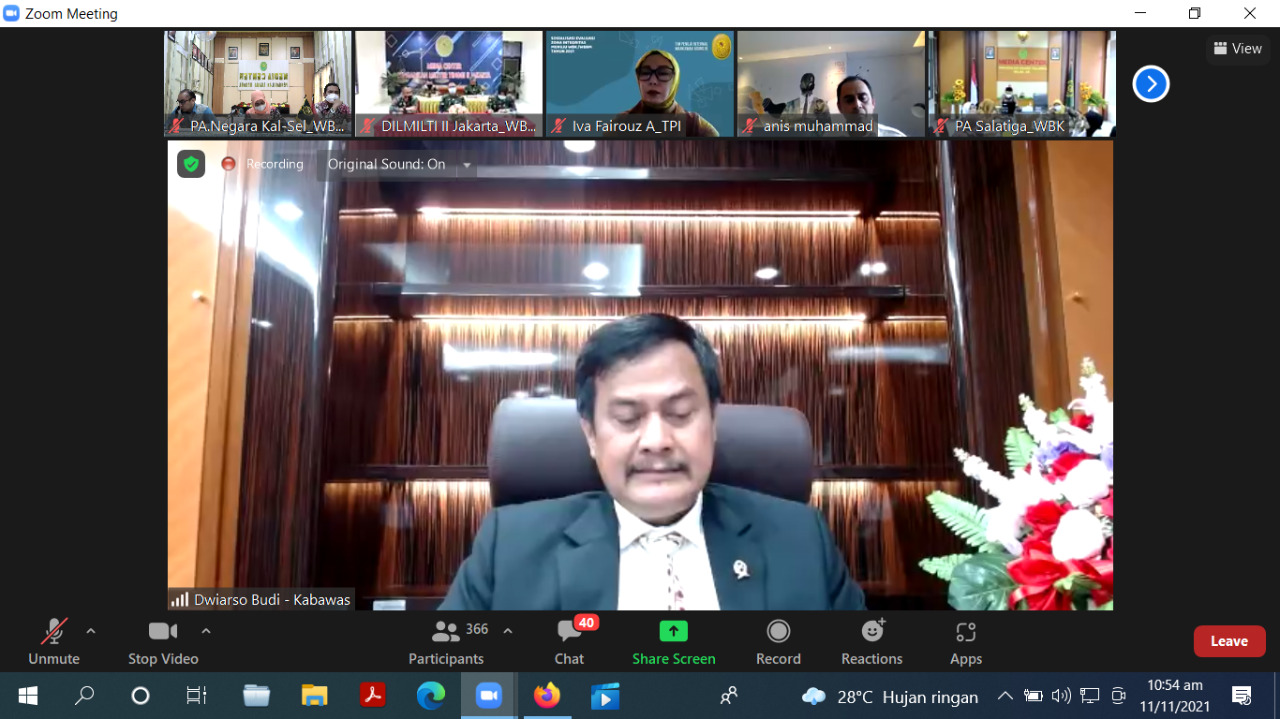Open the Reactions menu
The height and width of the screenshot is (719, 1280).
pos(871,641)
